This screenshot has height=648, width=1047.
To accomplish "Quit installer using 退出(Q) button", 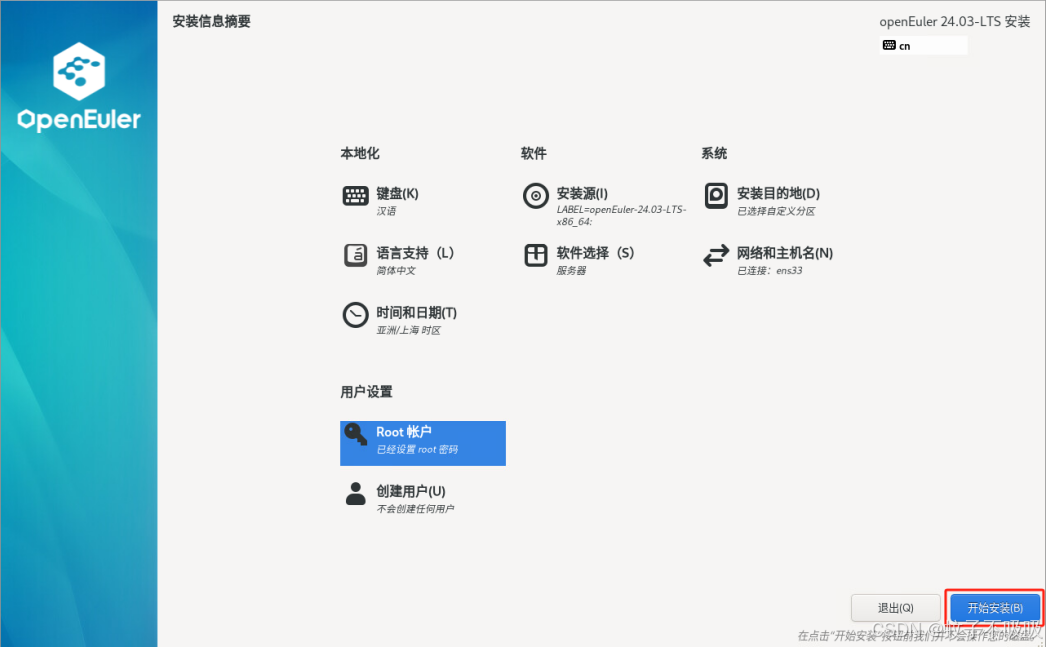I will pyautogui.click(x=895, y=608).
